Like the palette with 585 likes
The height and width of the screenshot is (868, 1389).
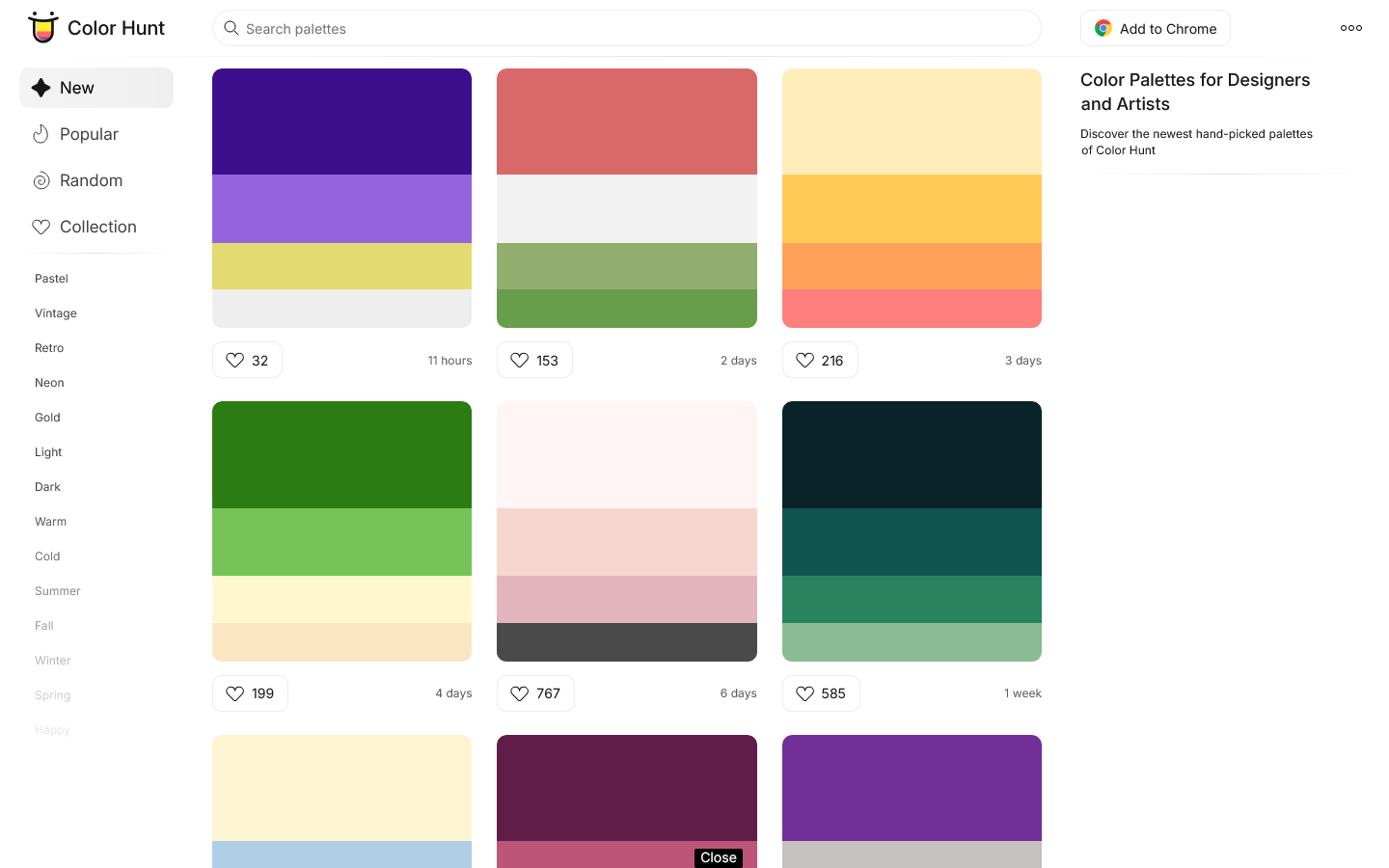(x=821, y=693)
